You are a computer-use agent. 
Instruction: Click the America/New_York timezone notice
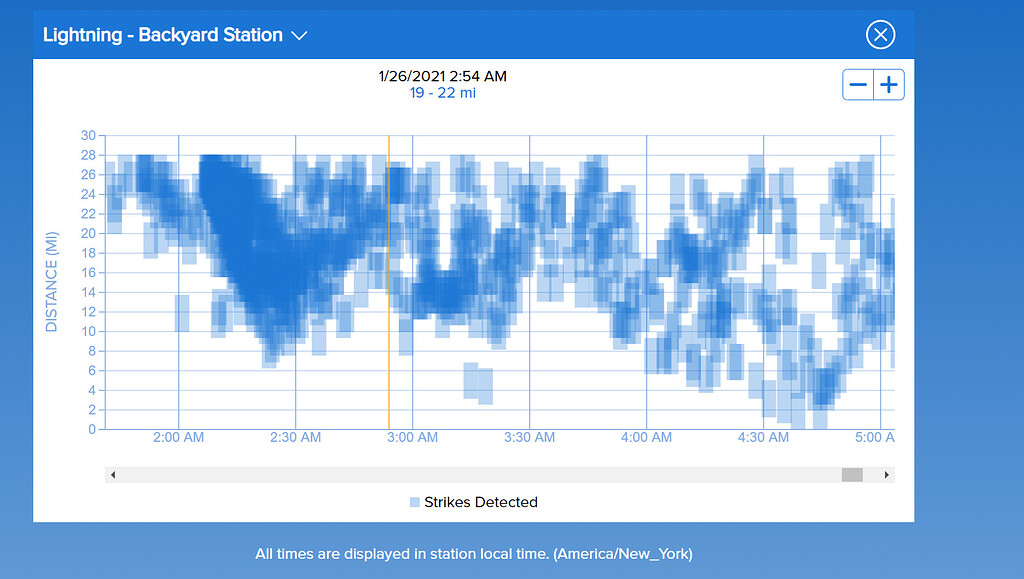coord(474,553)
